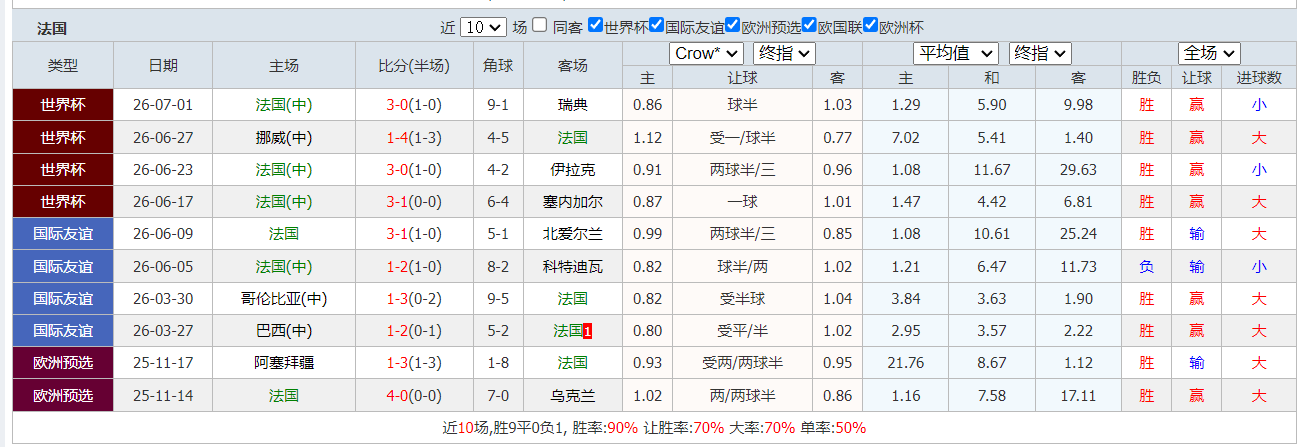Click the 胜负 column header

1146,77
